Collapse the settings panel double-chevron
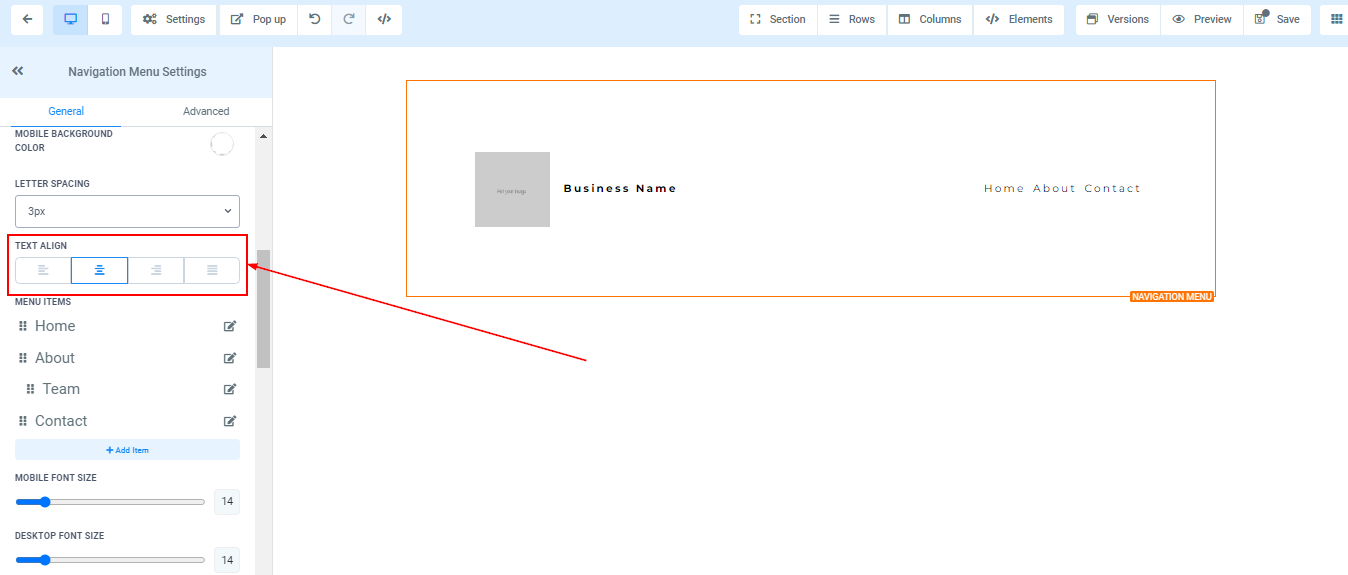Viewport: 1348px width, 575px height. coord(18,71)
